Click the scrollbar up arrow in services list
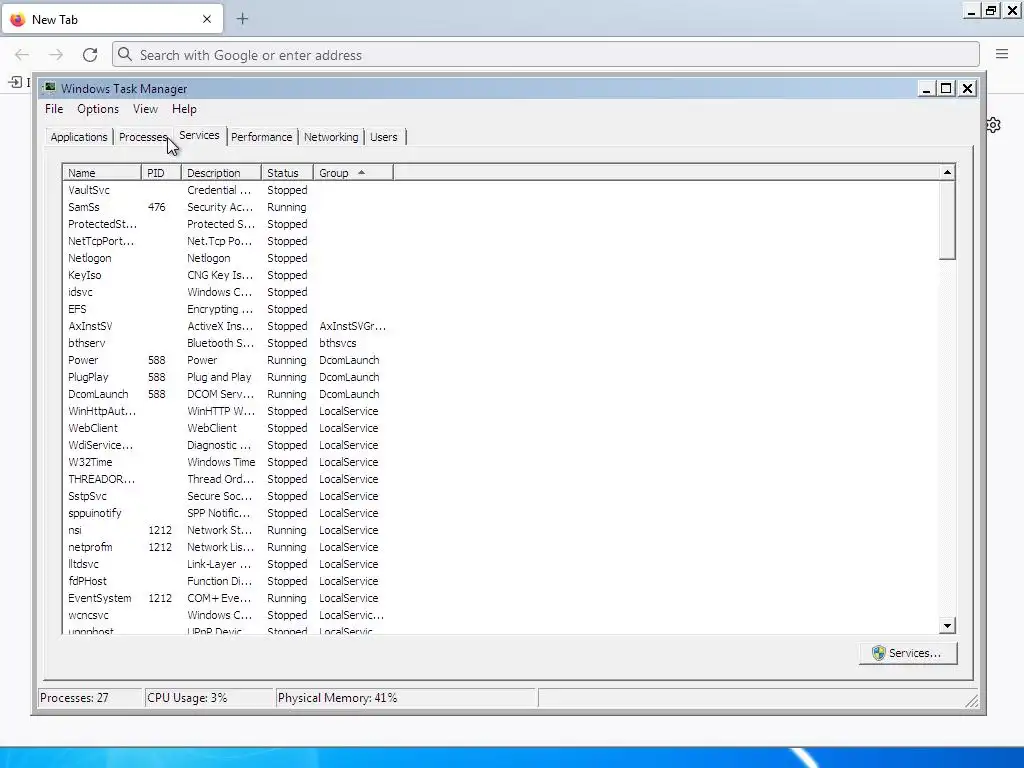 tap(947, 172)
